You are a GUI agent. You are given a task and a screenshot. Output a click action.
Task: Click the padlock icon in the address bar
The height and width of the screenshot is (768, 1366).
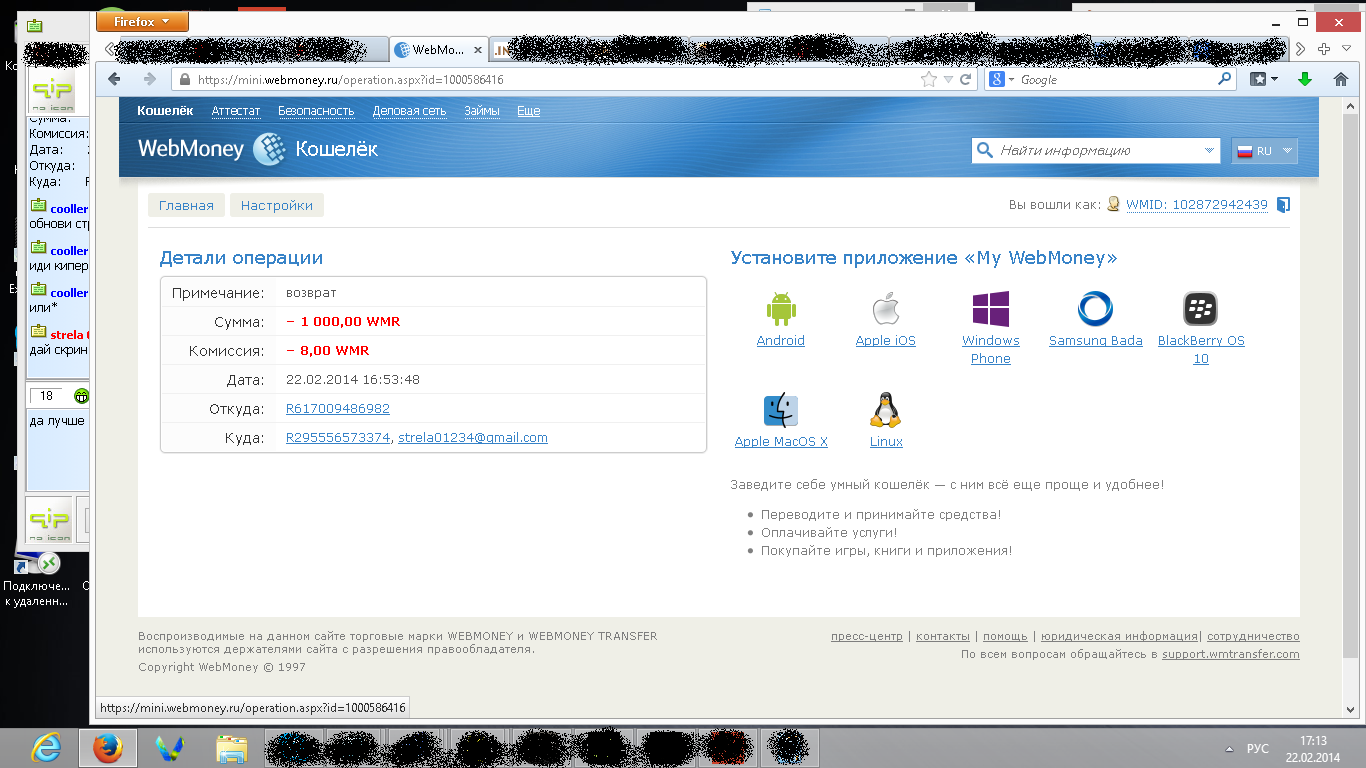tap(183, 80)
